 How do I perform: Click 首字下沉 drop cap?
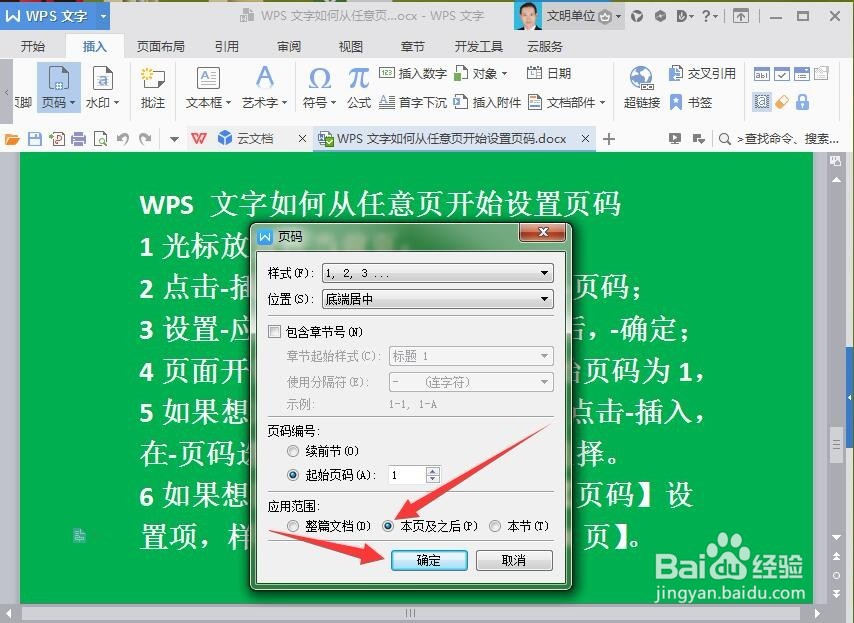[413, 102]
